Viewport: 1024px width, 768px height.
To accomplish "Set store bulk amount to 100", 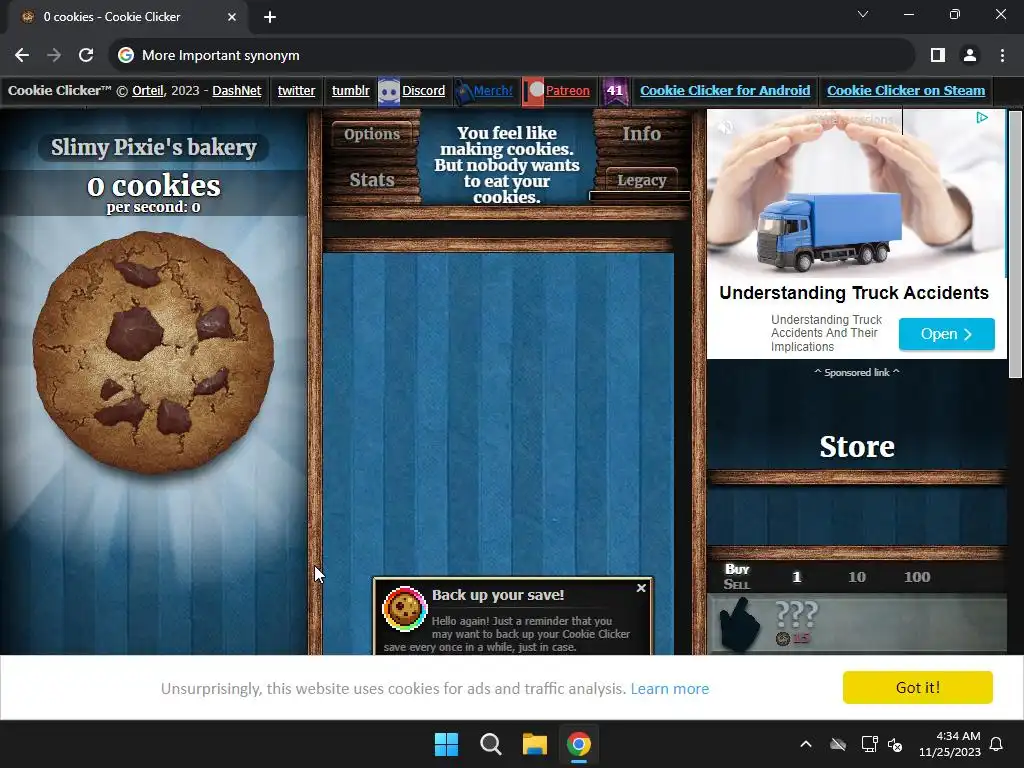I will coord(917,577).
